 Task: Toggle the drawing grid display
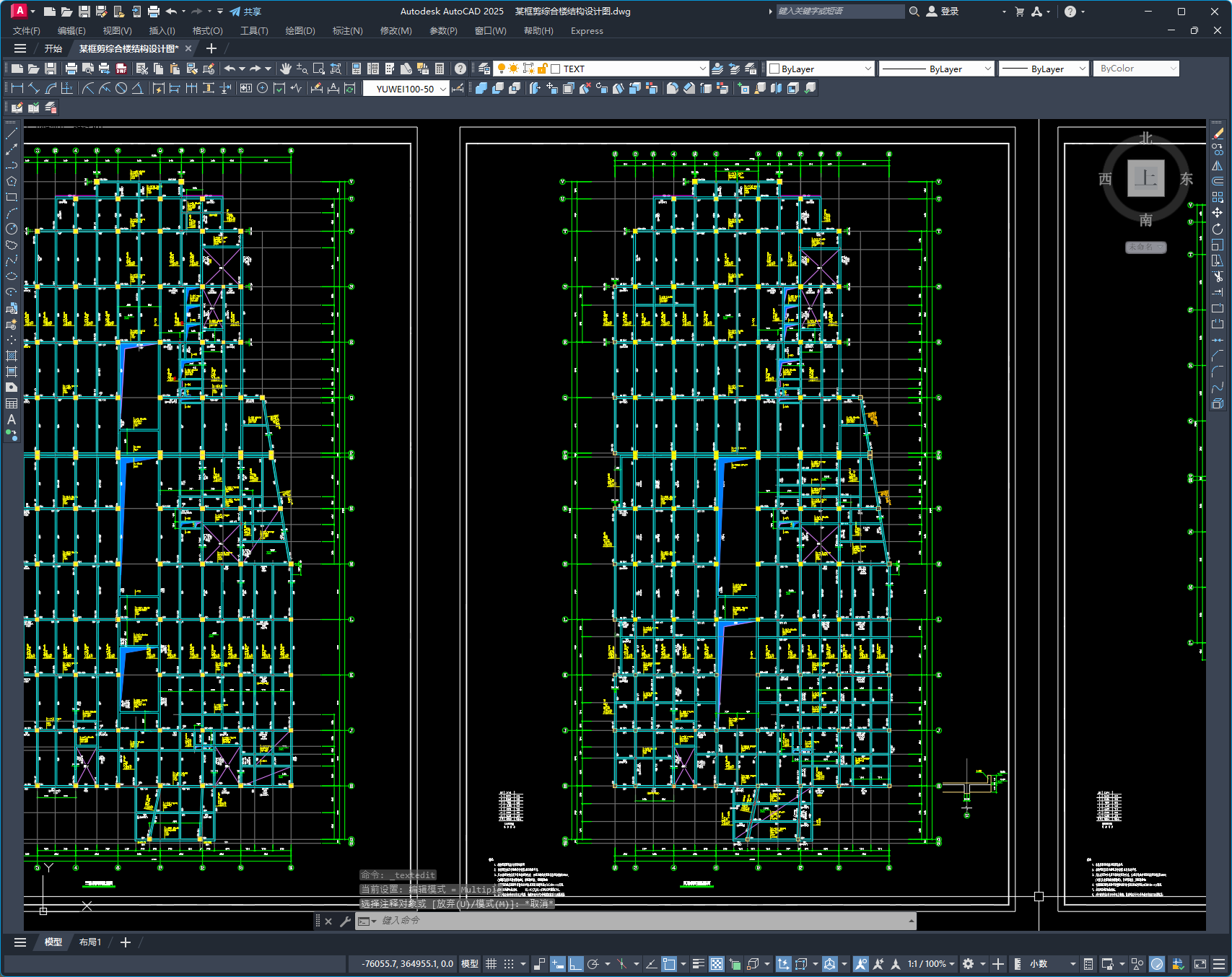coord(491,964)
